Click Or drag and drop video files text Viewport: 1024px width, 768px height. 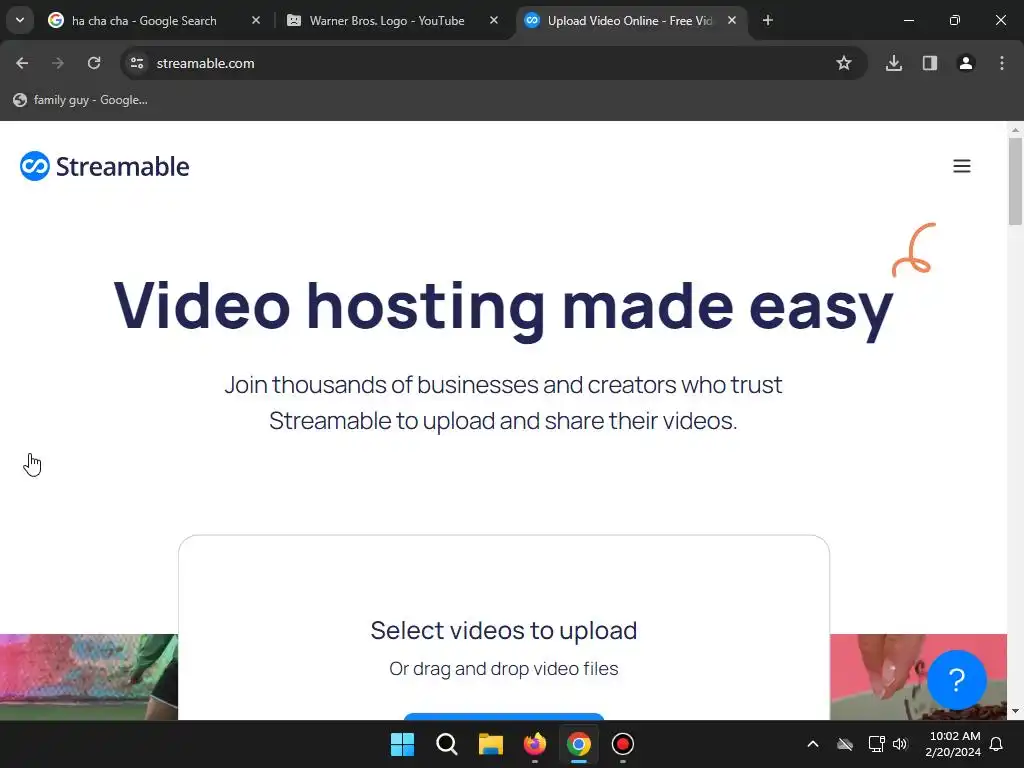pos(504,669)
